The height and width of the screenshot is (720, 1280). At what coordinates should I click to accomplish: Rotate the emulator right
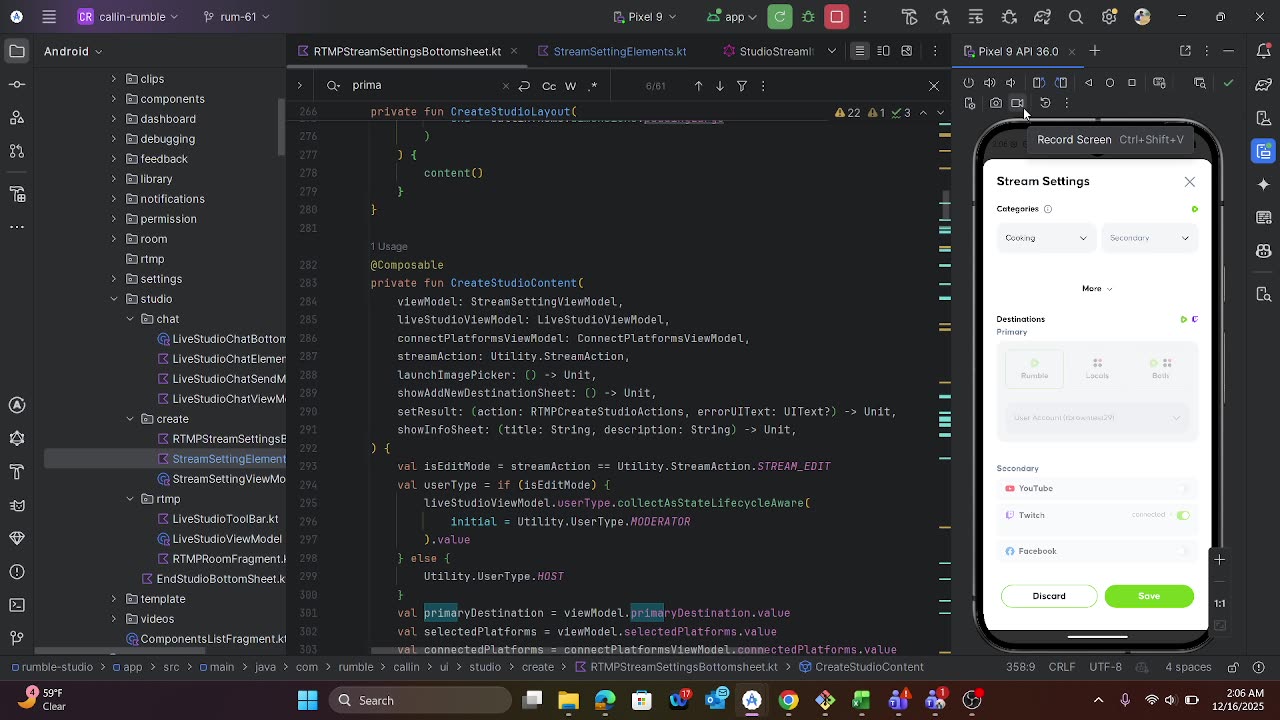click(1061, 83)
